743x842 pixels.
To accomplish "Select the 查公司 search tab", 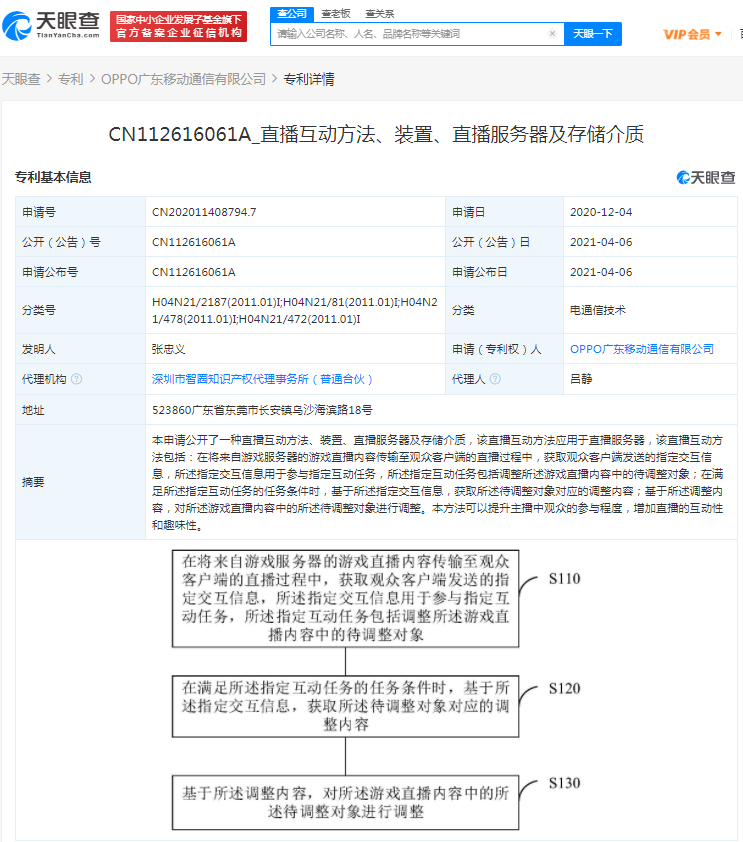I will coord(292,13).
